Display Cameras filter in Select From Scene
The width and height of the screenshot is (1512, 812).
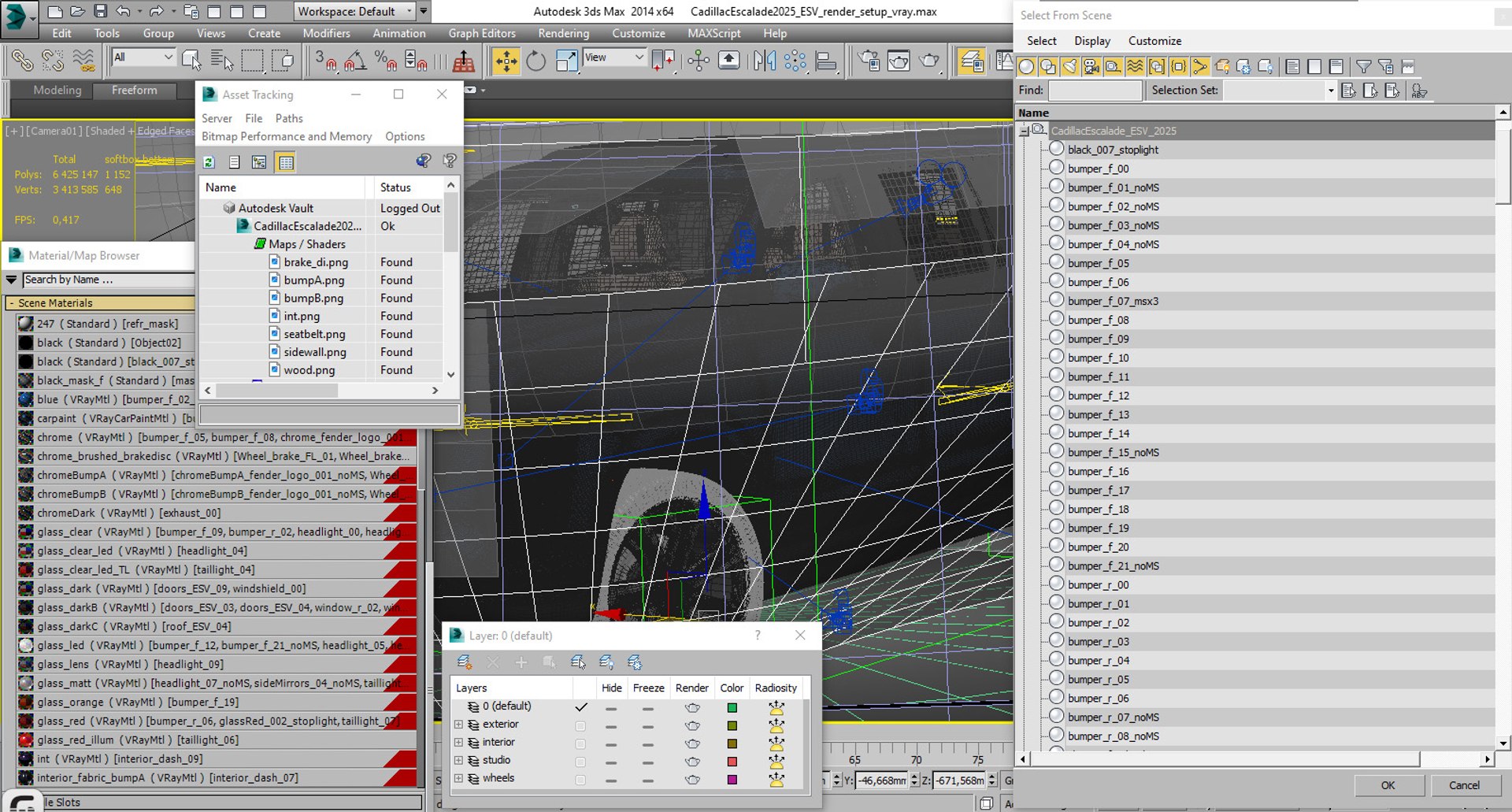pyautogui.click(x=1091, y=67)
